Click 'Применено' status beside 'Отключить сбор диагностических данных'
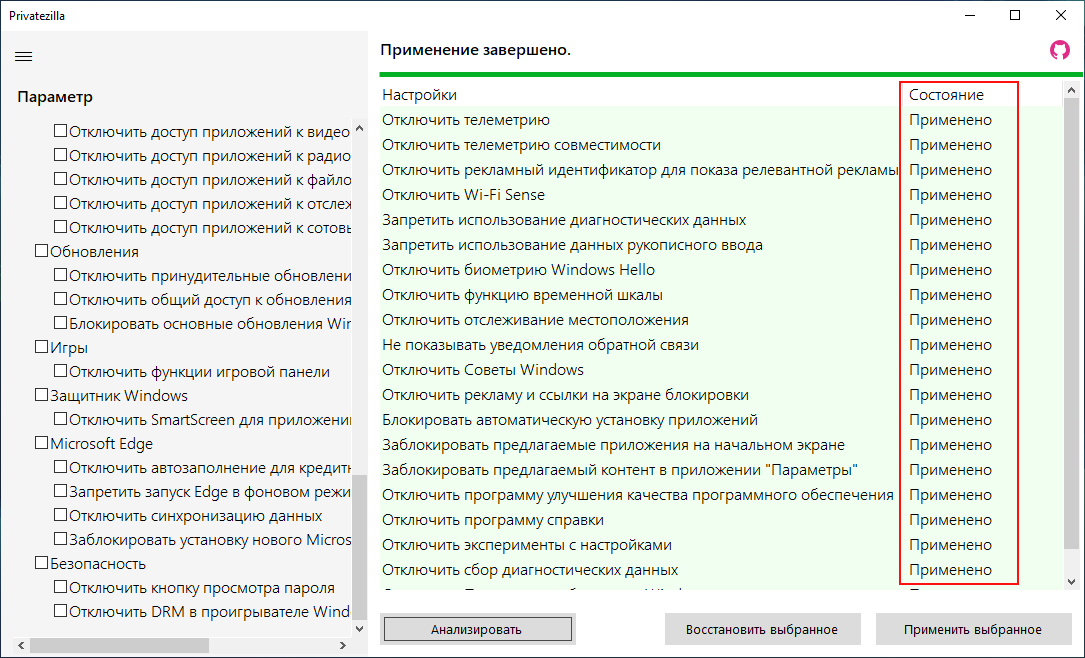The image size is (1085, 658). [950, 569]
